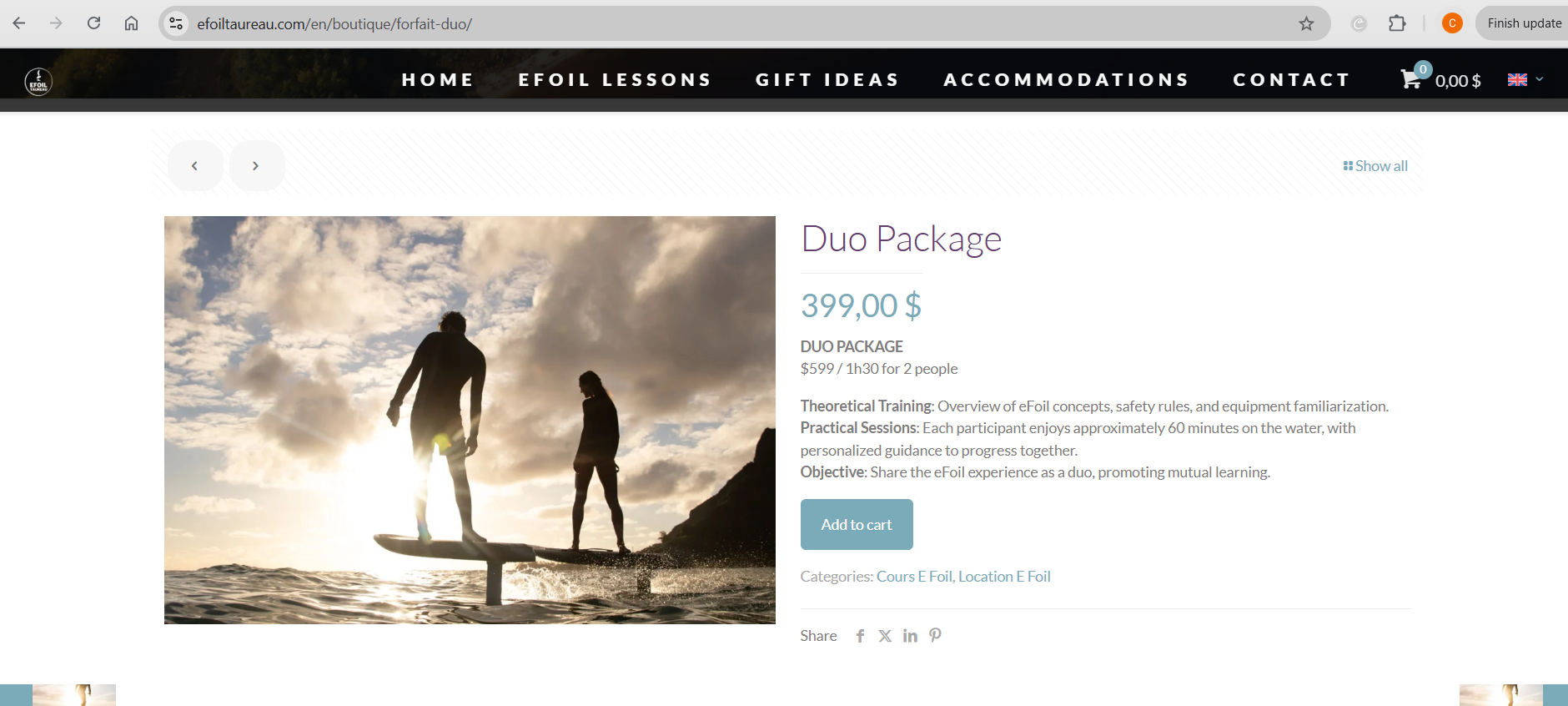
Task: Share on Facebook icon
Action: pyautogui.click(x=860, y=636)
